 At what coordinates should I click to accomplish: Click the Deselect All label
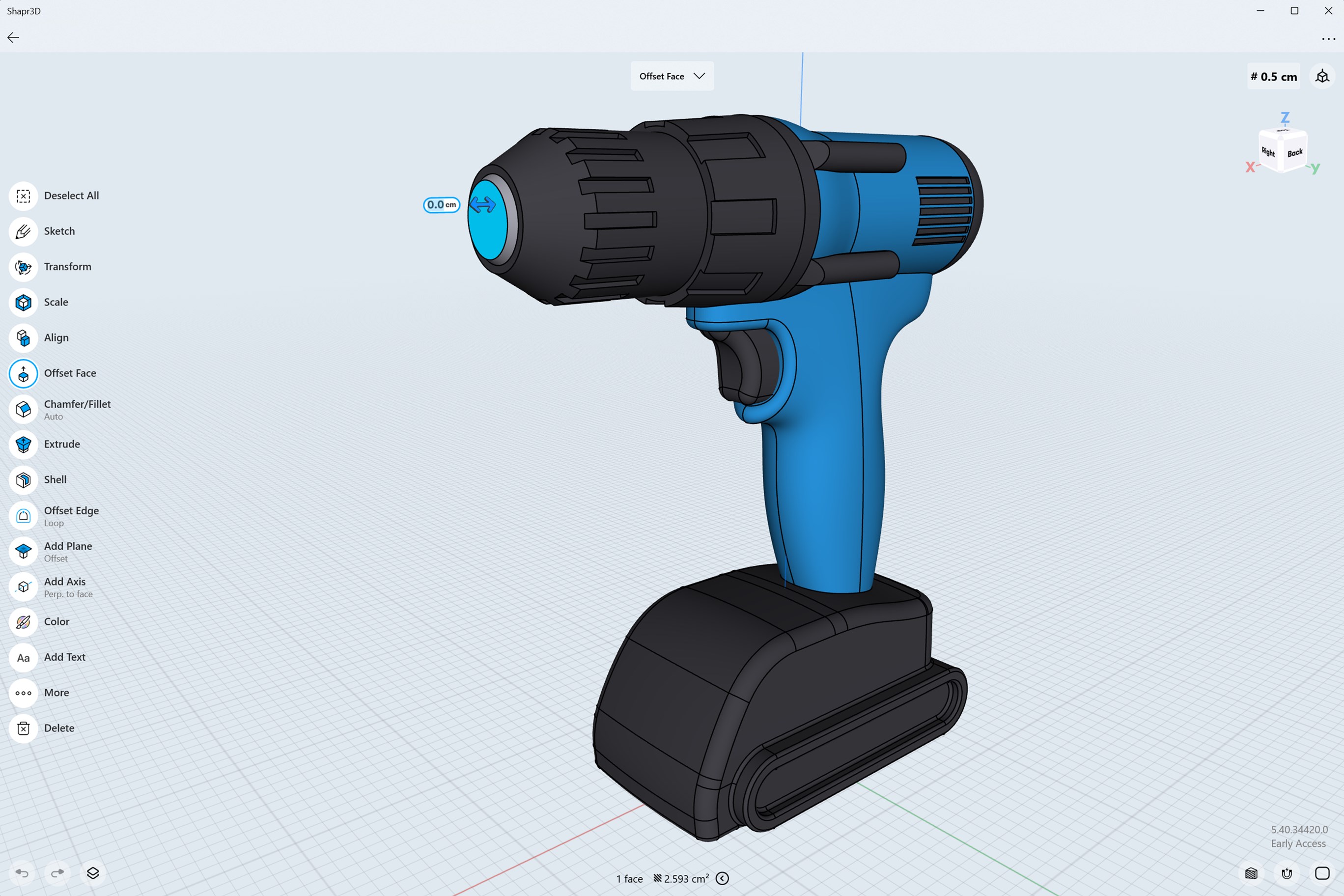coord(71,196)
